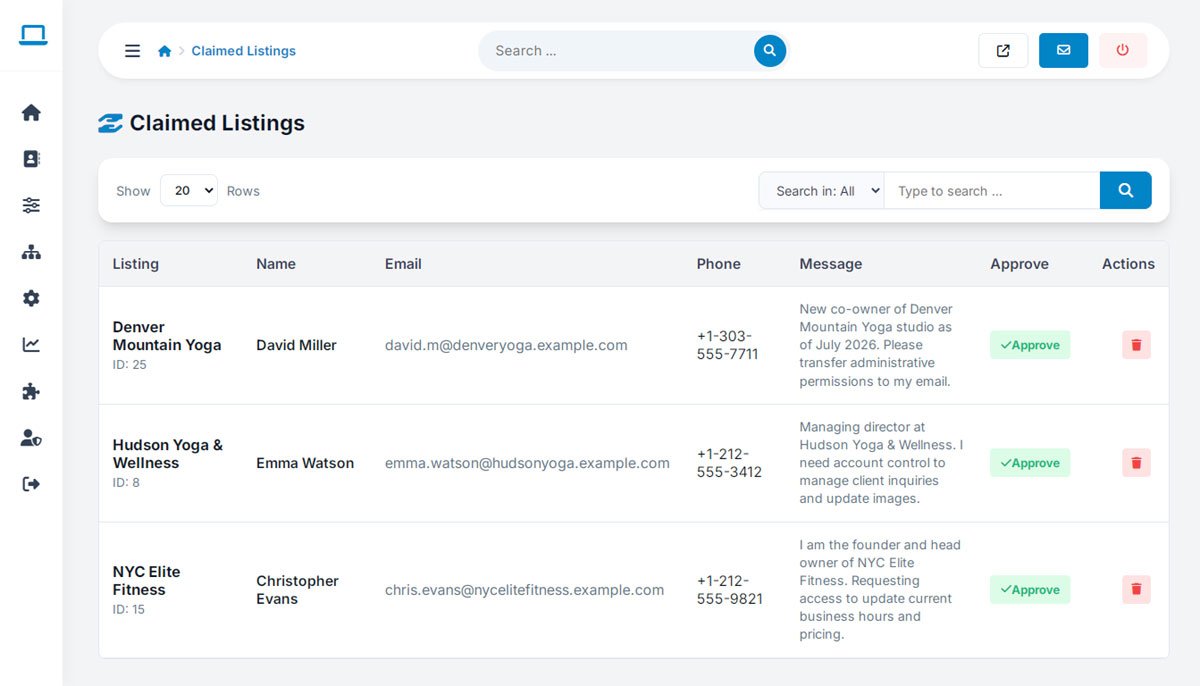
Task: Open the puzzle piece plugins sidebar icon
Action: click(x=31, y=391)
